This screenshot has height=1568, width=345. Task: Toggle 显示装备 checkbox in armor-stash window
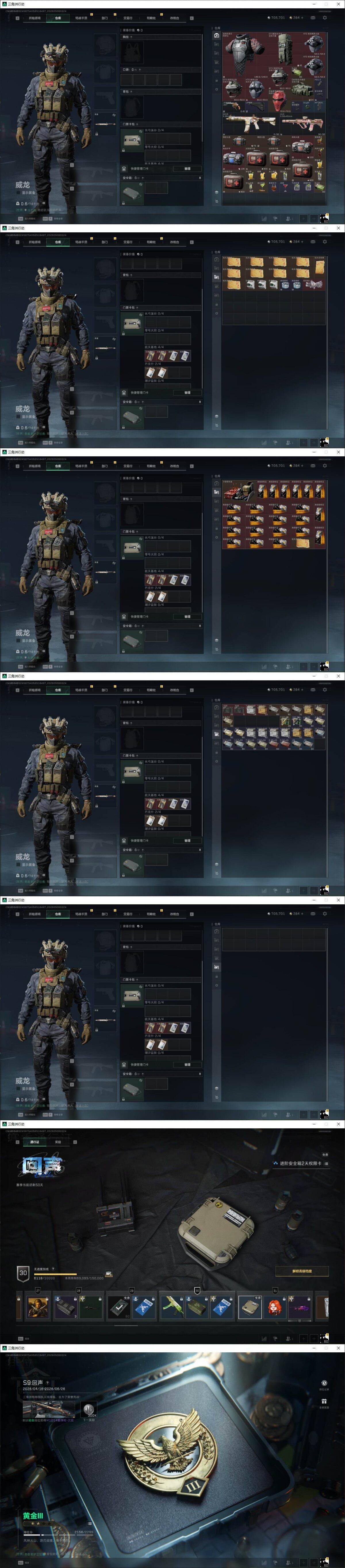click(x=18, y=192)
